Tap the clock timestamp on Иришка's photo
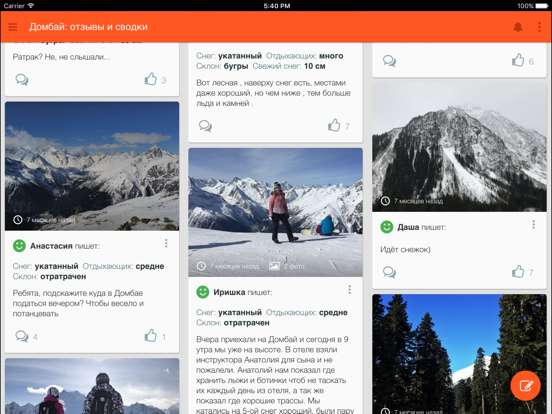The width and height of the screenshot is (552, 414). (x=228, y=266)
